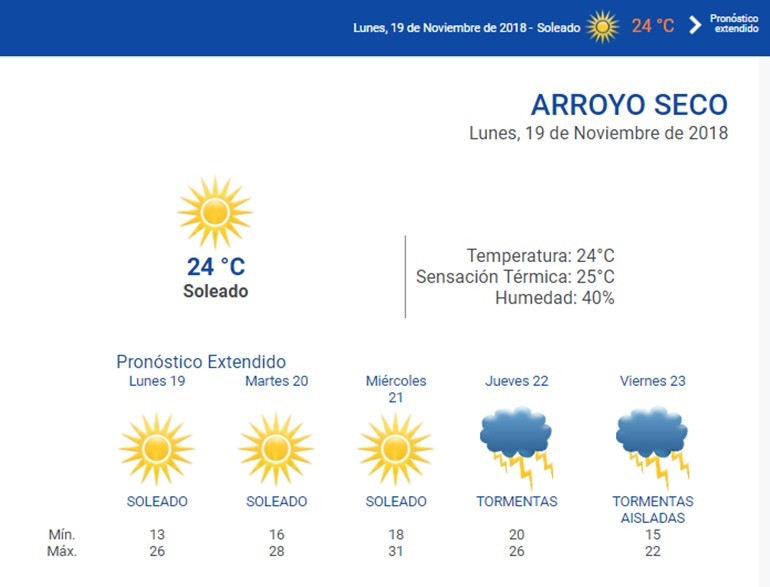Select the Lunes 19 day label
Viewport: 770px width, 587px height.
[157, 381]
